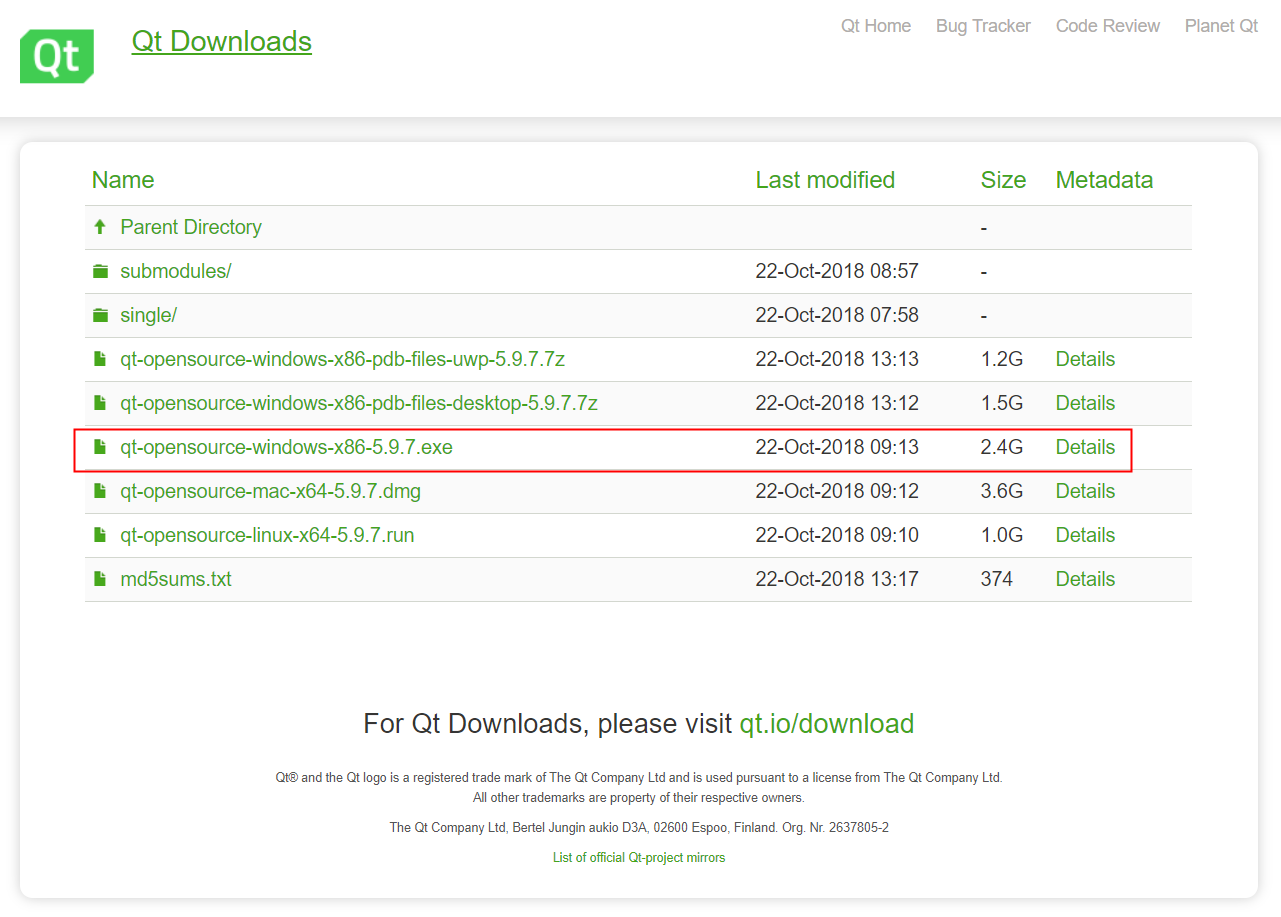Click the 374 size value
1281x917 pixels.
coord(997,579)
